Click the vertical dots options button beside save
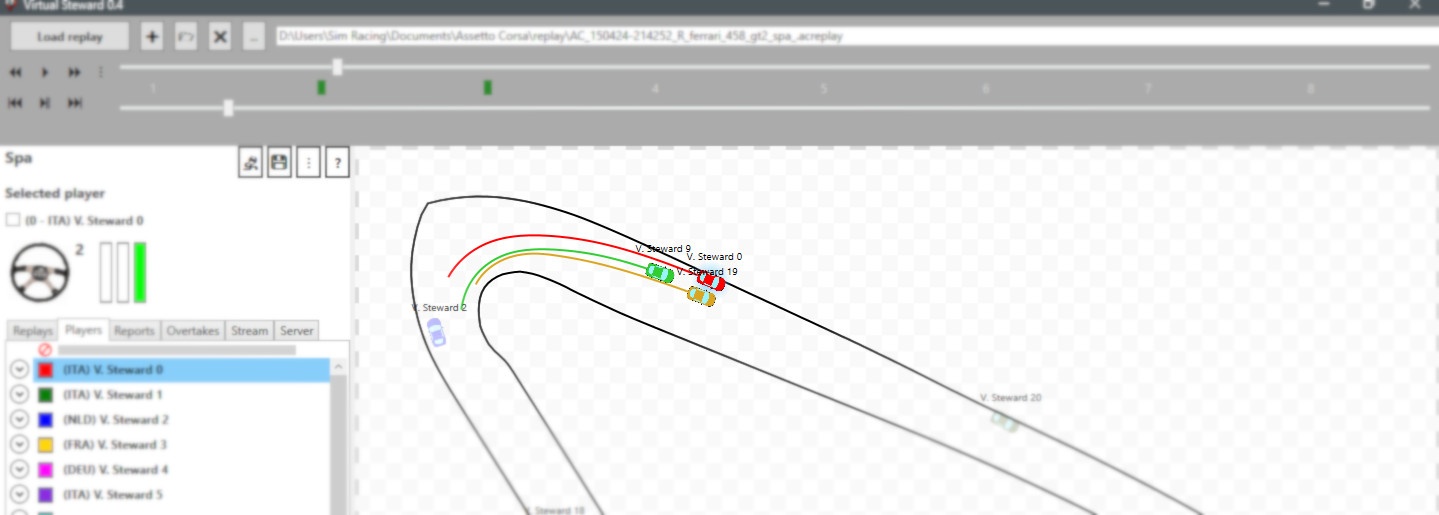 tap(309, 162)
